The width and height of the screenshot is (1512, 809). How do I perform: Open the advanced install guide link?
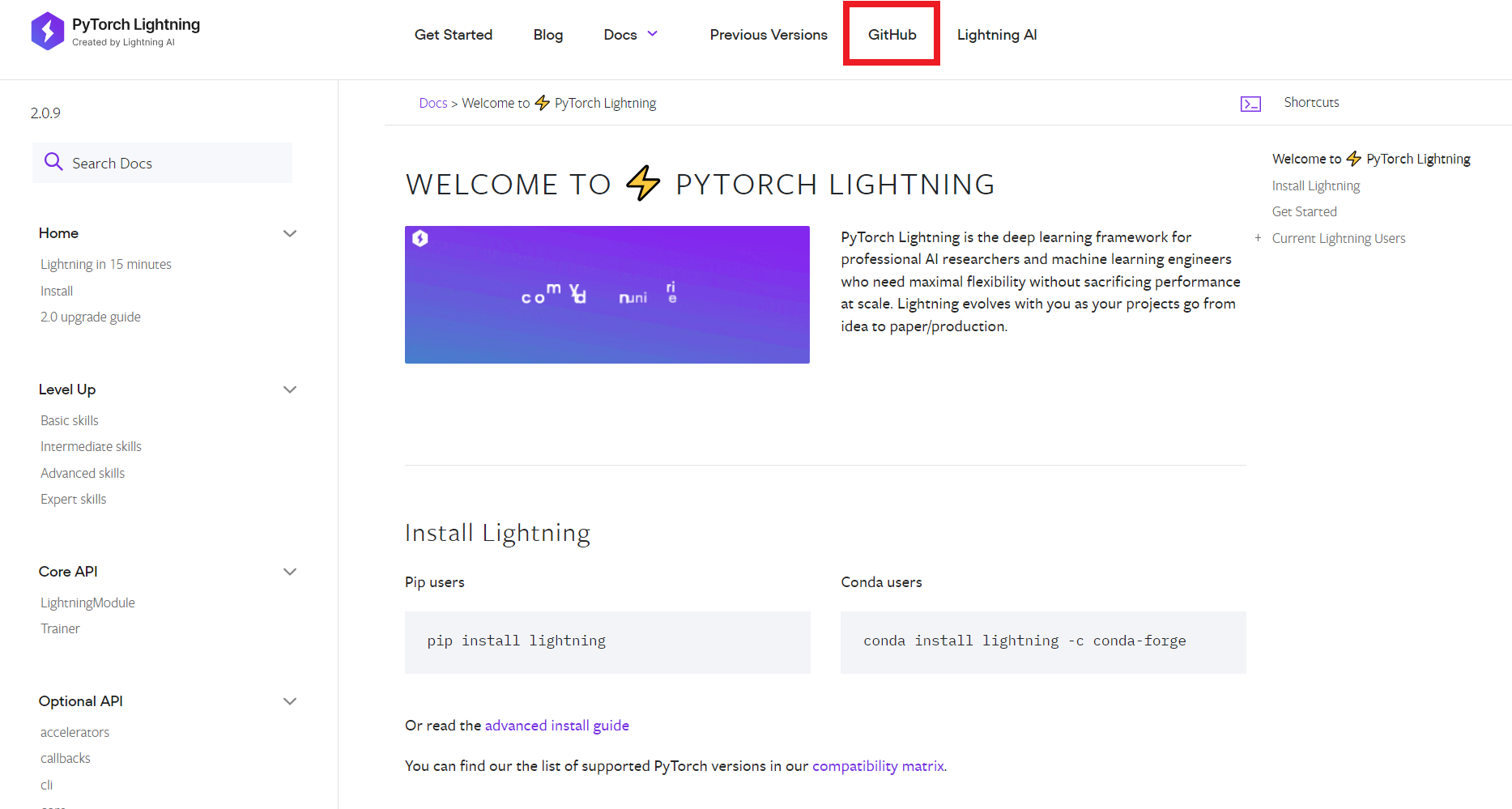point(556,725)
